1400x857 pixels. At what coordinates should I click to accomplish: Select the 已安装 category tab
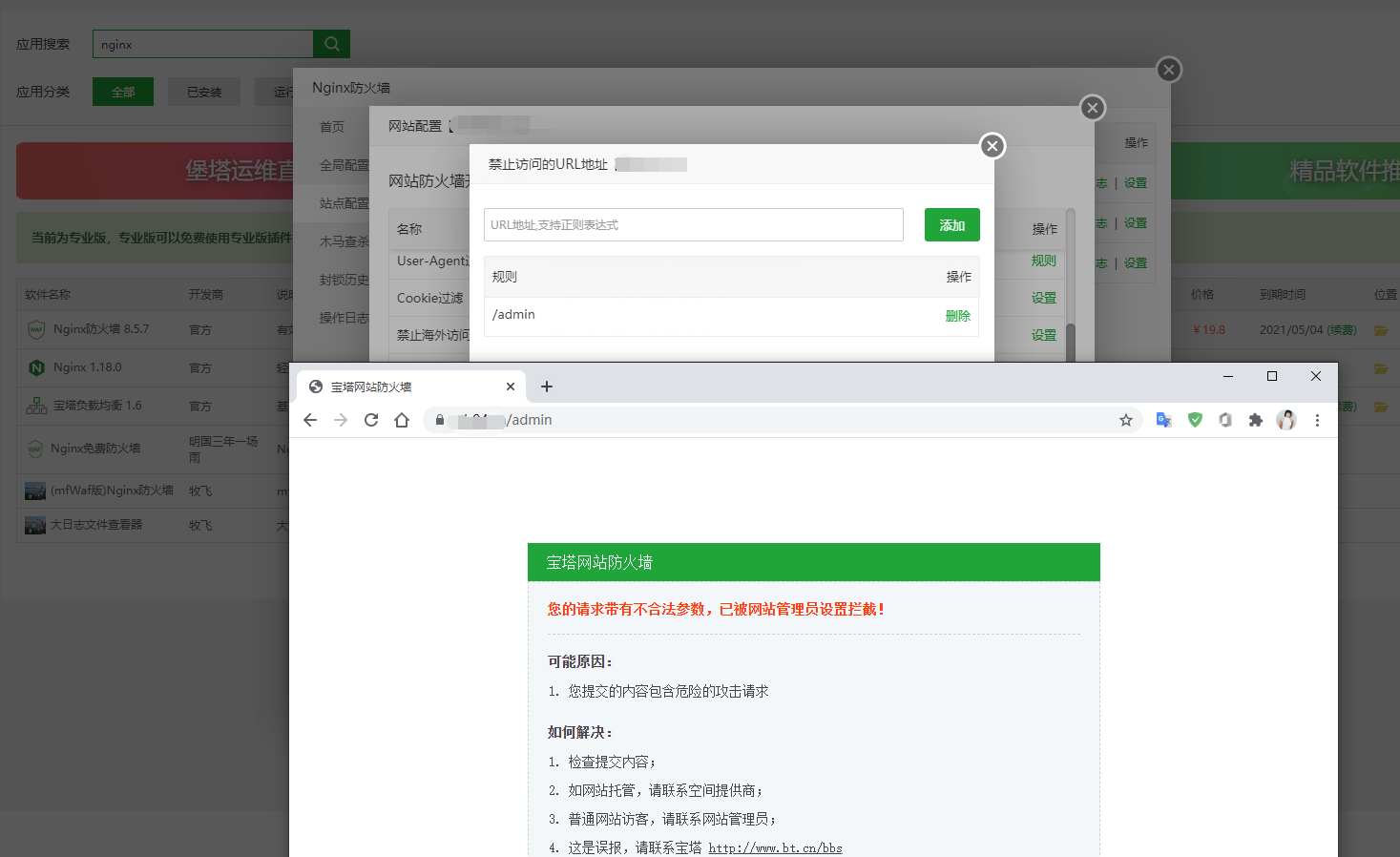[204, 92]
